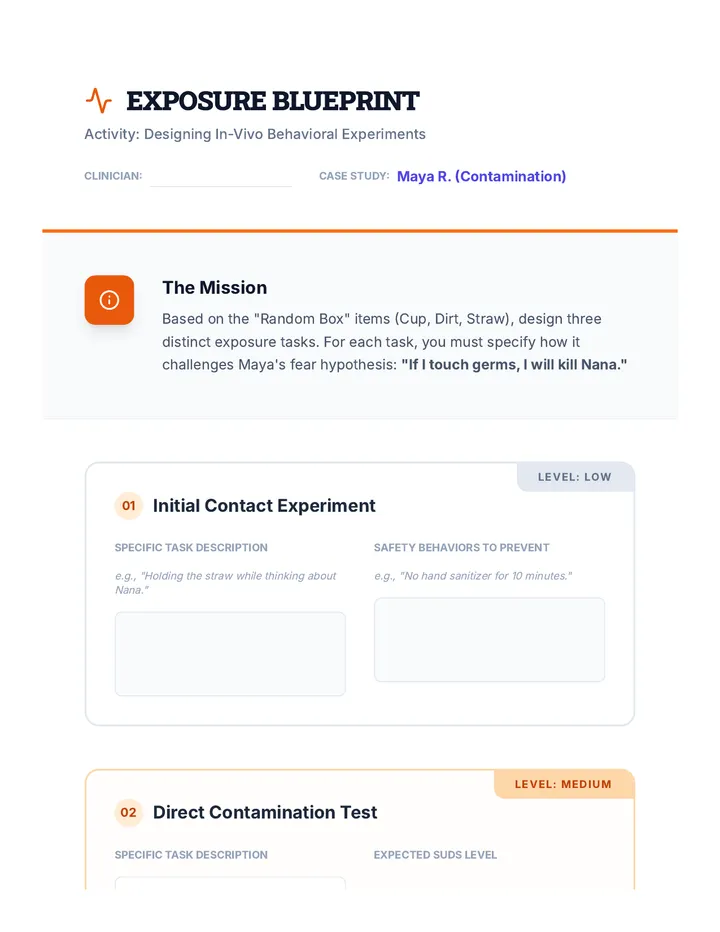Click the 02 step number badge
Viewport: 720px width, 932px height.
[128, 813]
